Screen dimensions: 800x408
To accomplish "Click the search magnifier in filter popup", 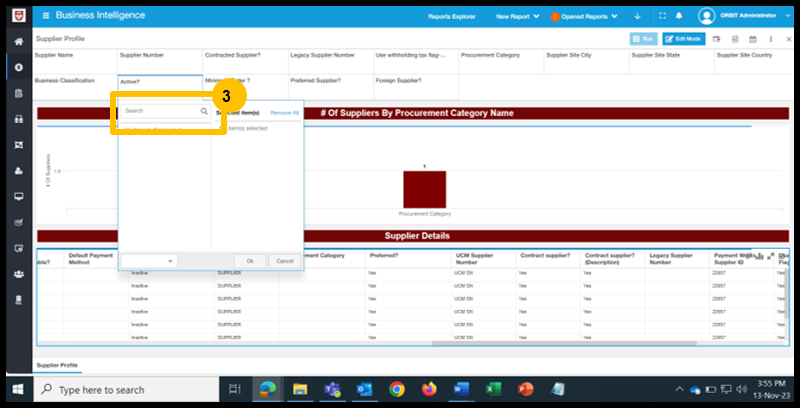I will [204, 111].
